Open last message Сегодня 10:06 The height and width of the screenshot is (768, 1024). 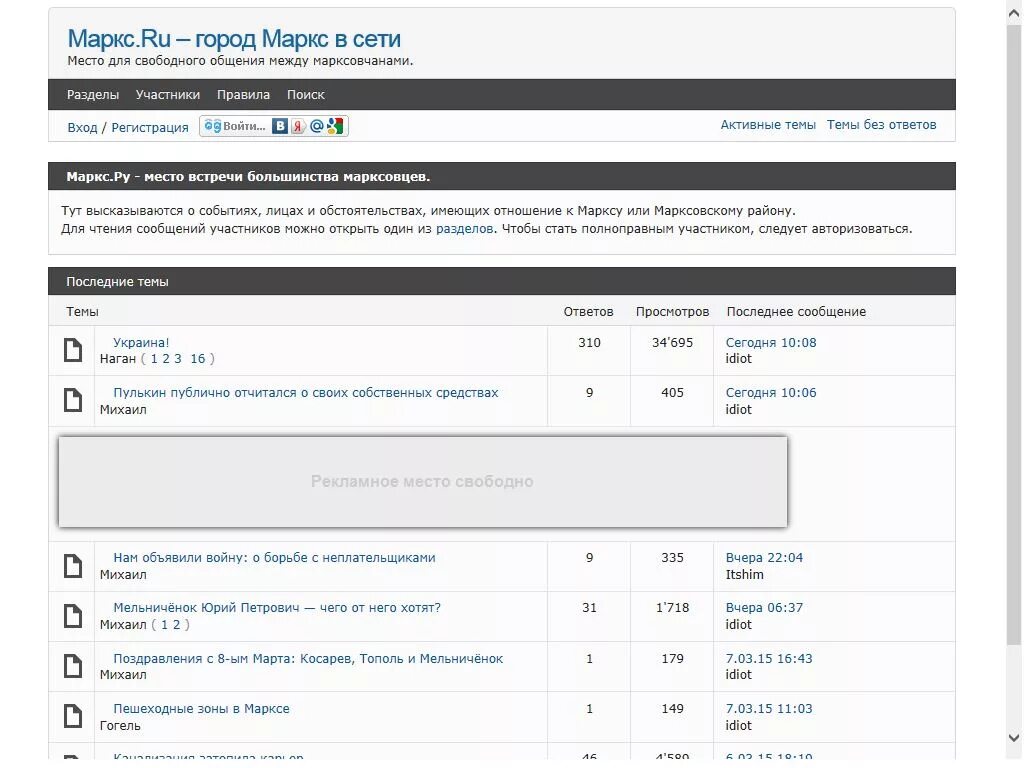(771, 392)
